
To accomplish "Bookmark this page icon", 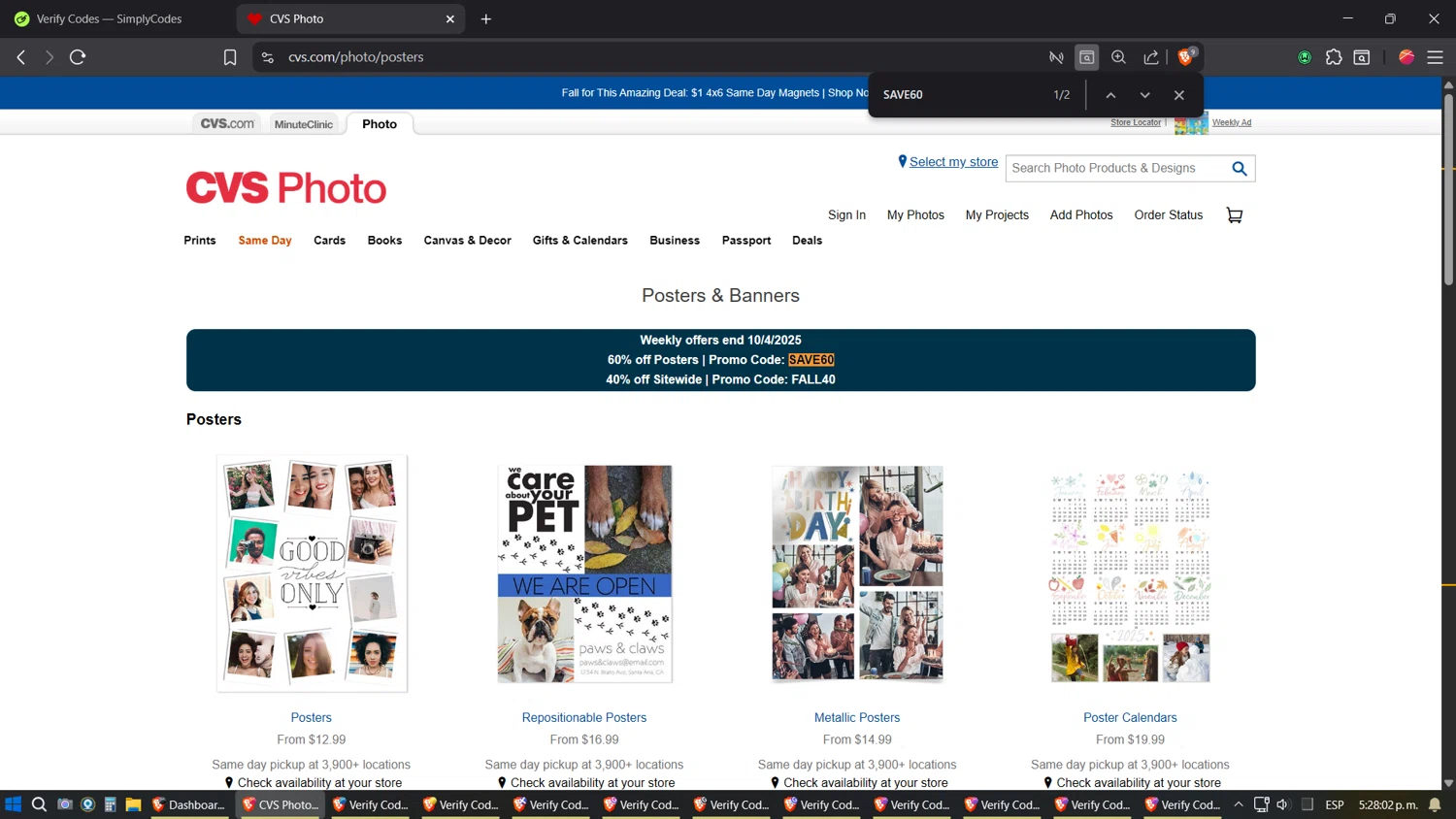I will [x=230, y=57].
